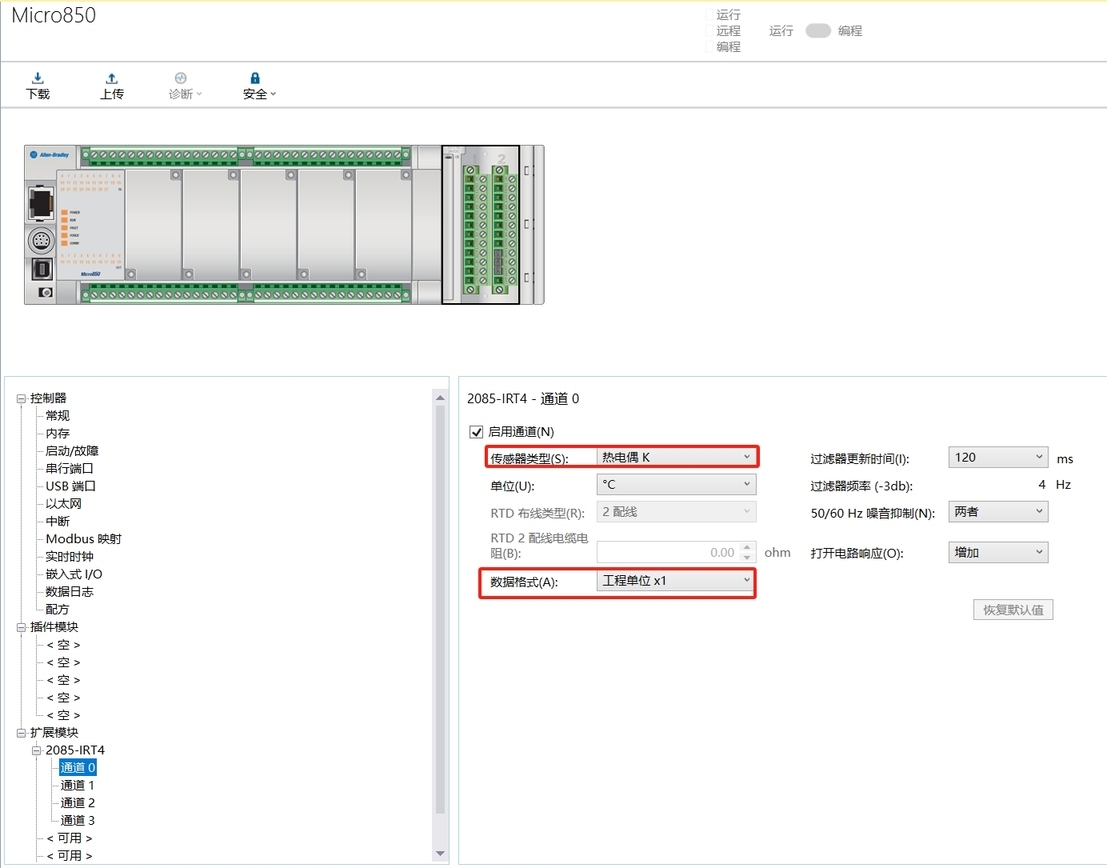This screenshot has height=868, width=1107.
Task: Select Modbus mapping (Modbus 映射) tree item
Action: pyautogui.click(x=83, y=539)
